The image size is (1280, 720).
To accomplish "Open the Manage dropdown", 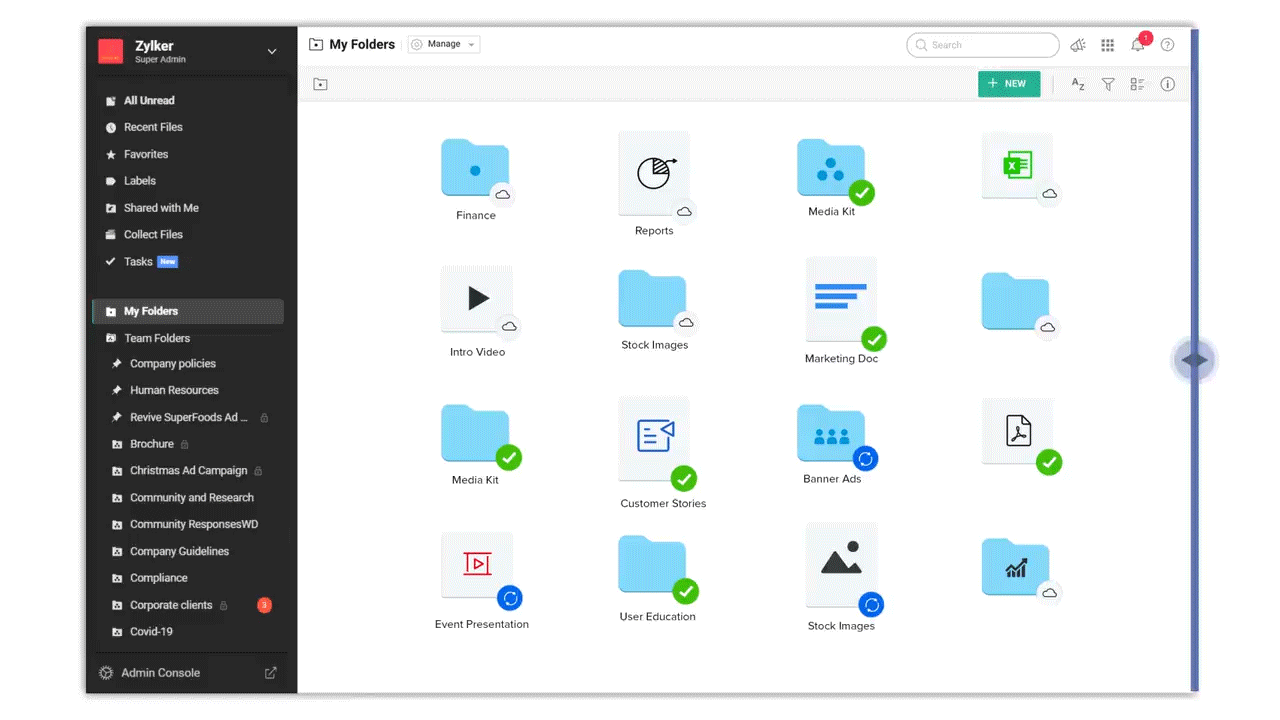I will coord(443,44).
